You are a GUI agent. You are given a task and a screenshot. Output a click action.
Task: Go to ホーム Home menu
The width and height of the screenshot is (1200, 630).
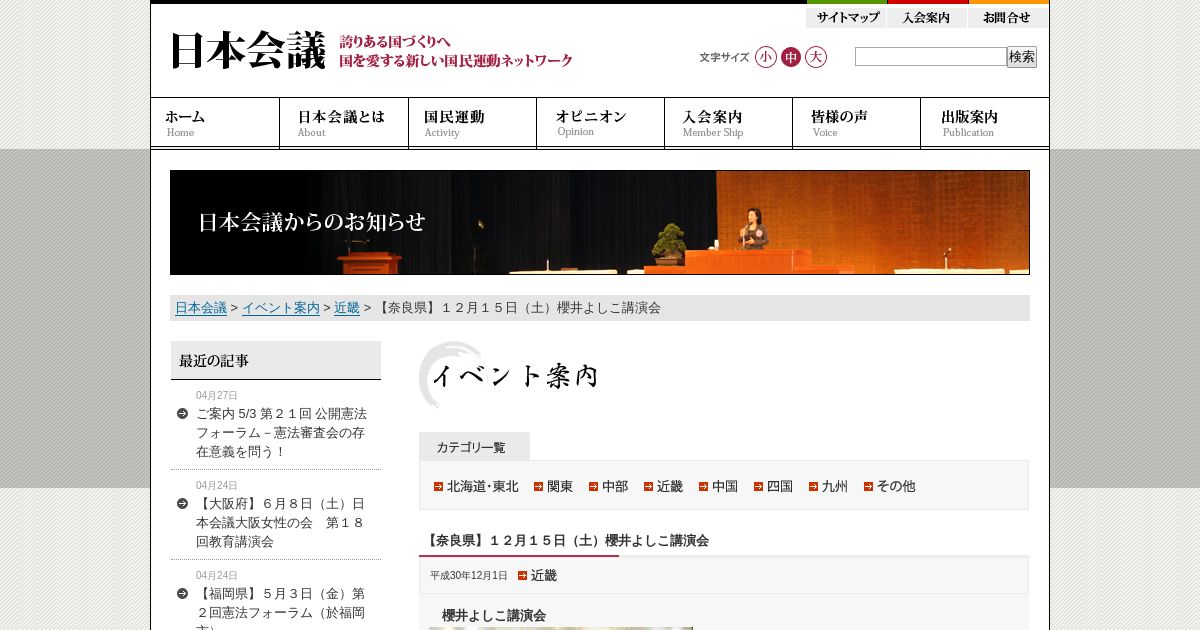(215, 123)
